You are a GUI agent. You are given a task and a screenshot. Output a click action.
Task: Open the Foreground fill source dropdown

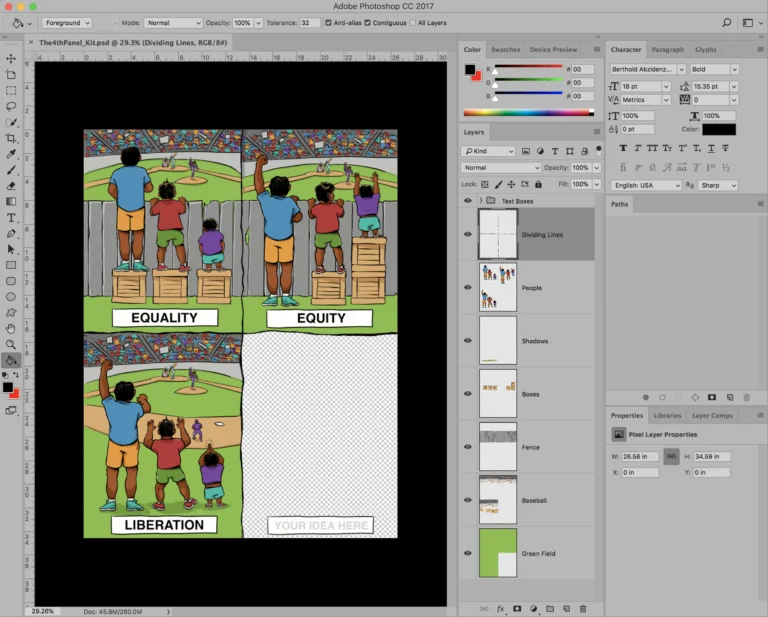pyautogui.click(x=67, y=23)
